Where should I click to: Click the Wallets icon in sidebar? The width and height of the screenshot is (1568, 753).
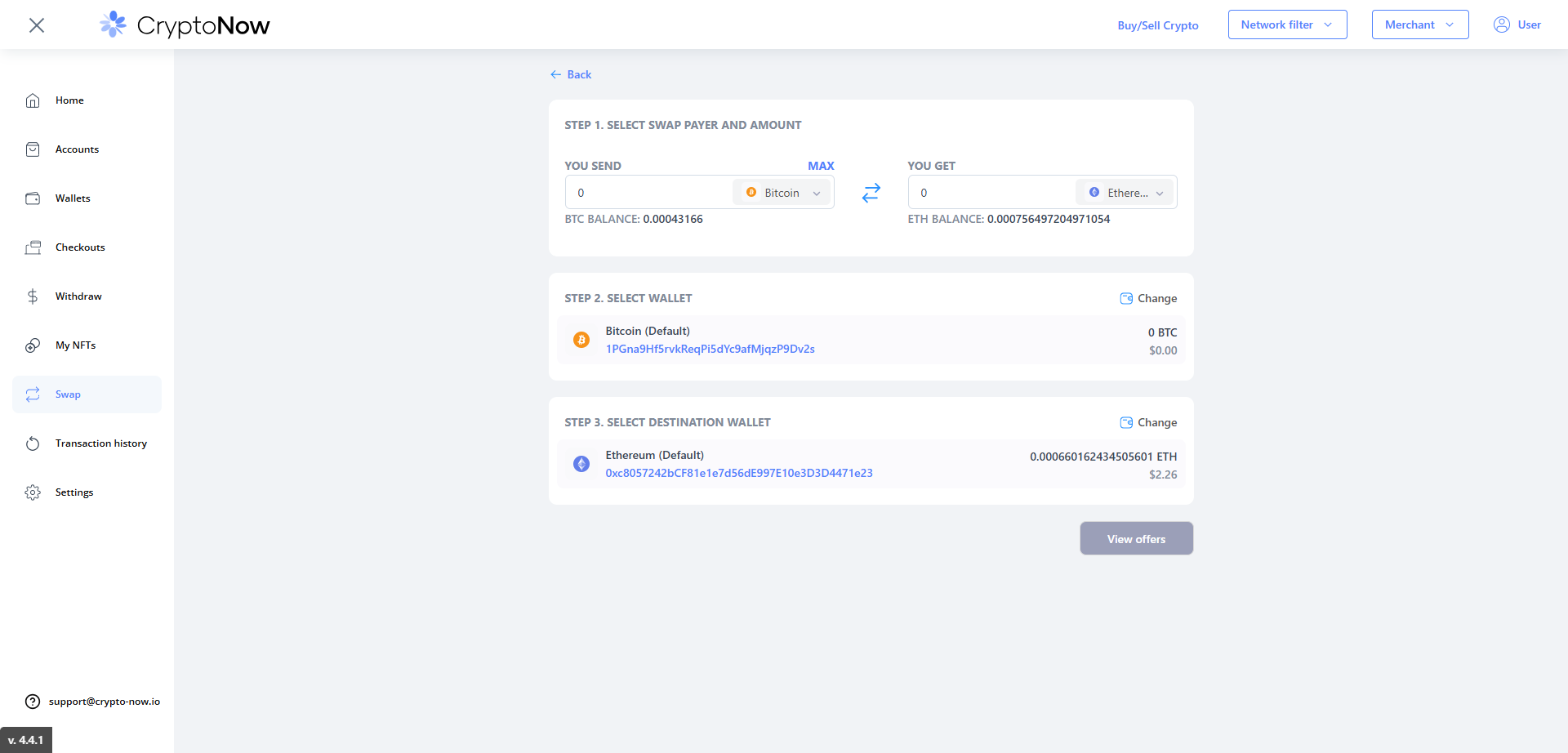point(33,198)
